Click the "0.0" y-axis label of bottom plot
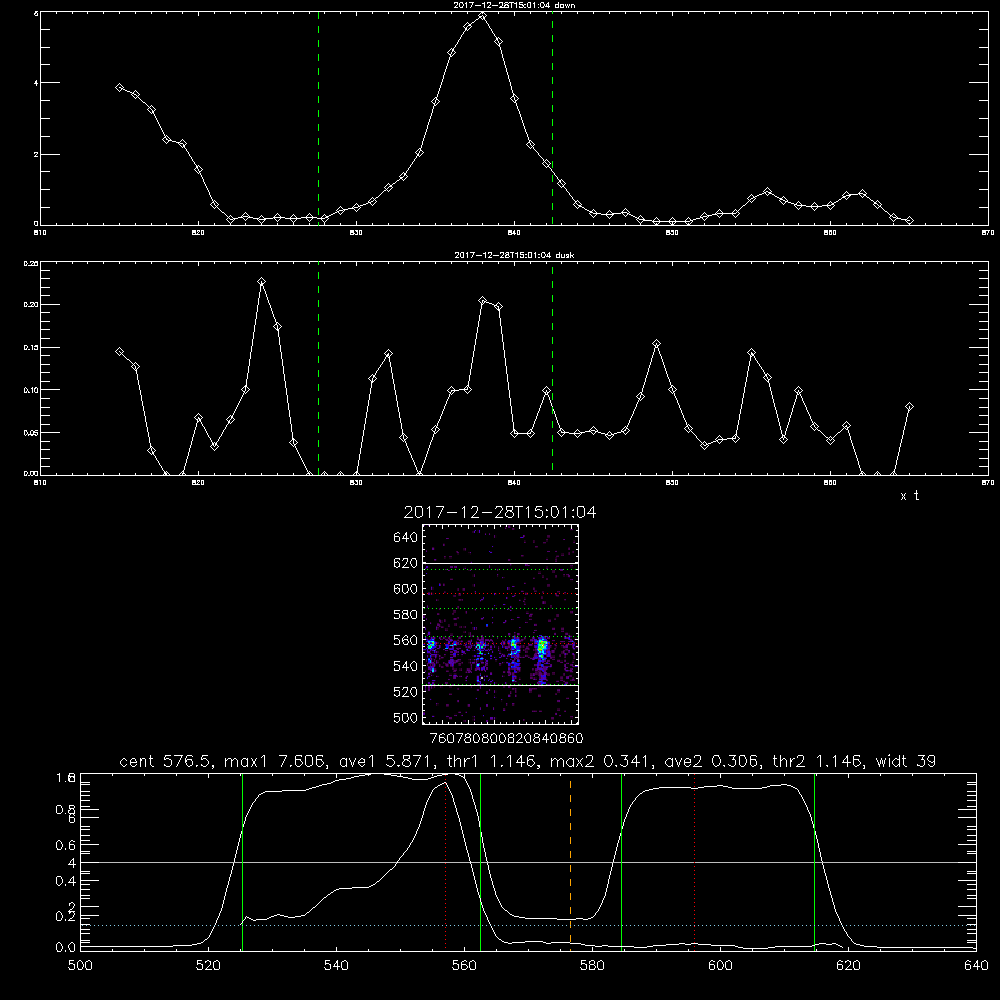 point(66,947)
